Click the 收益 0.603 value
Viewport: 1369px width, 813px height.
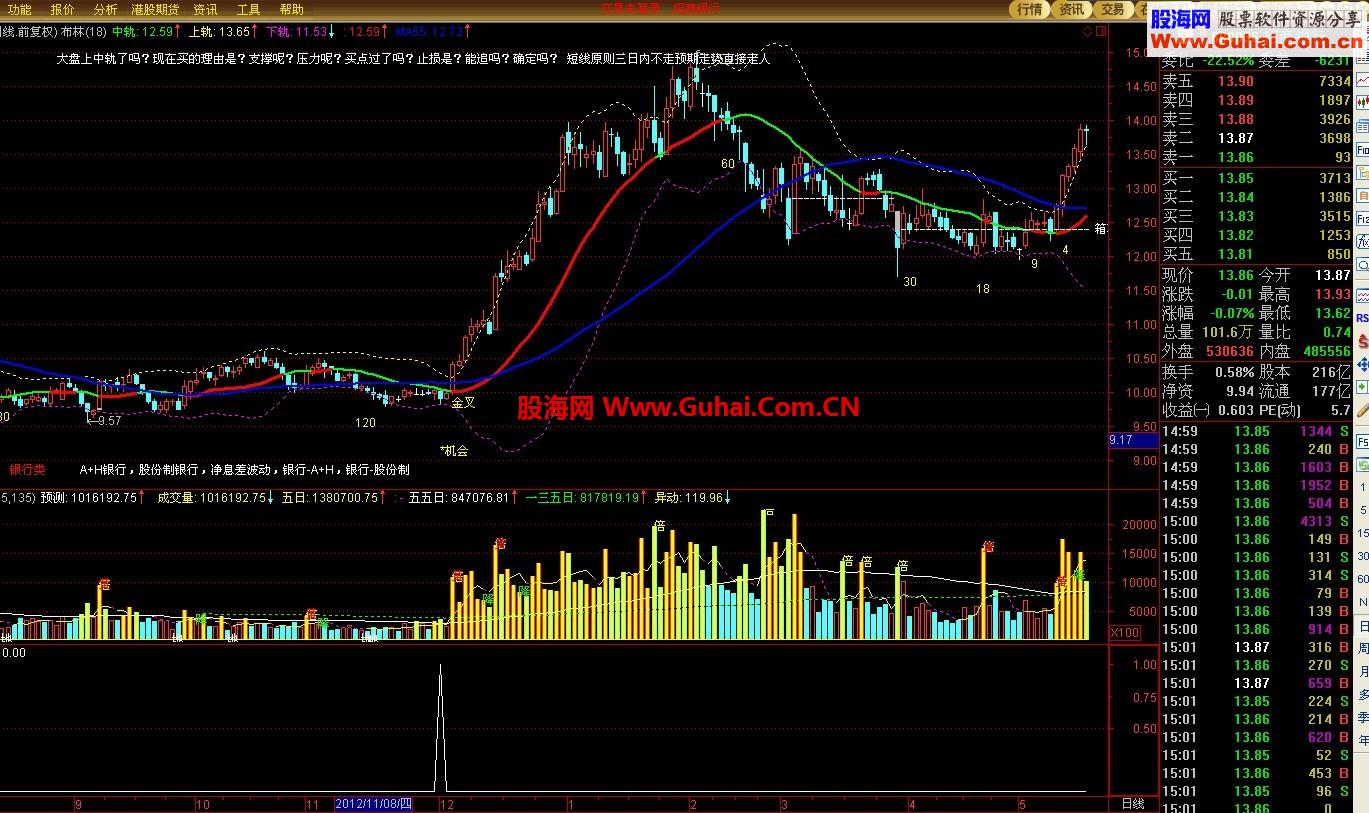click(x=1236, y=410)
